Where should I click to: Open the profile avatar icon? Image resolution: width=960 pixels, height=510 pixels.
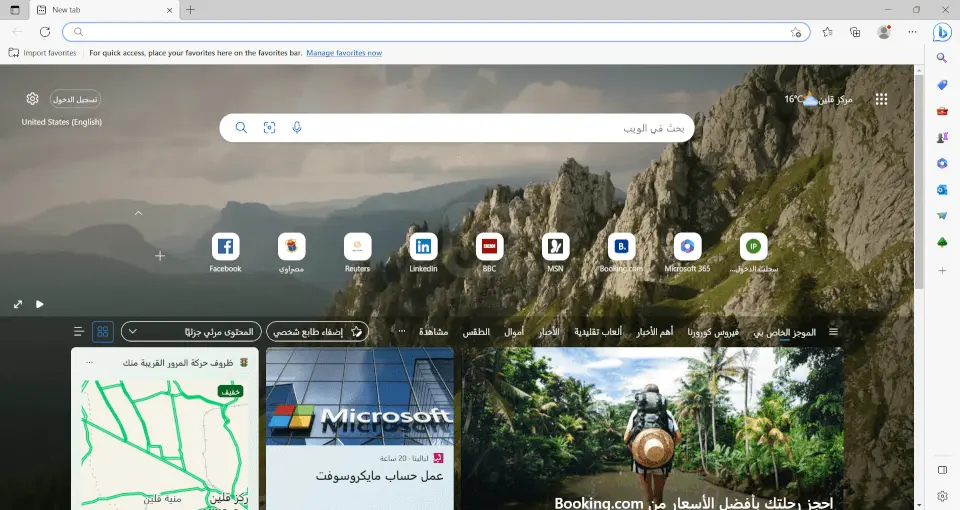coord(883,32)
